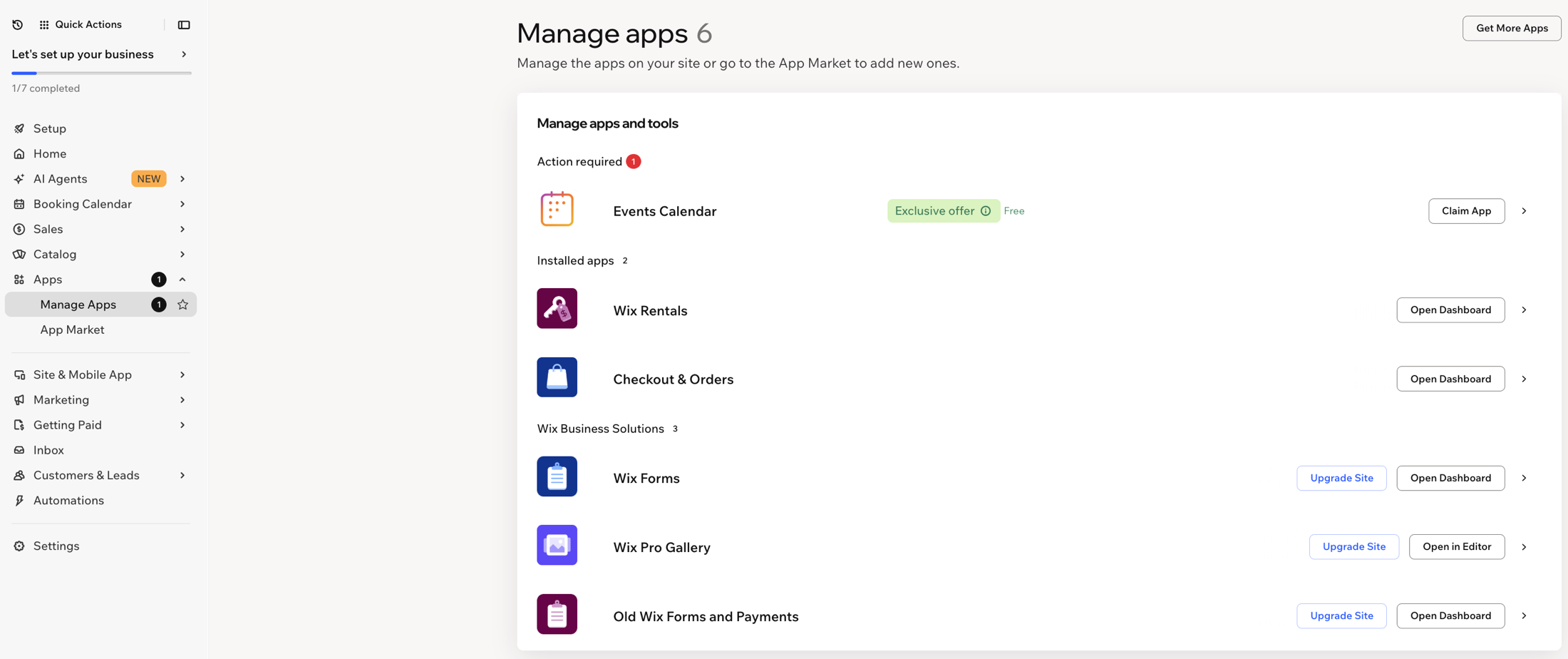Select Manage Apps in sidebar

(x=100, y=305)
